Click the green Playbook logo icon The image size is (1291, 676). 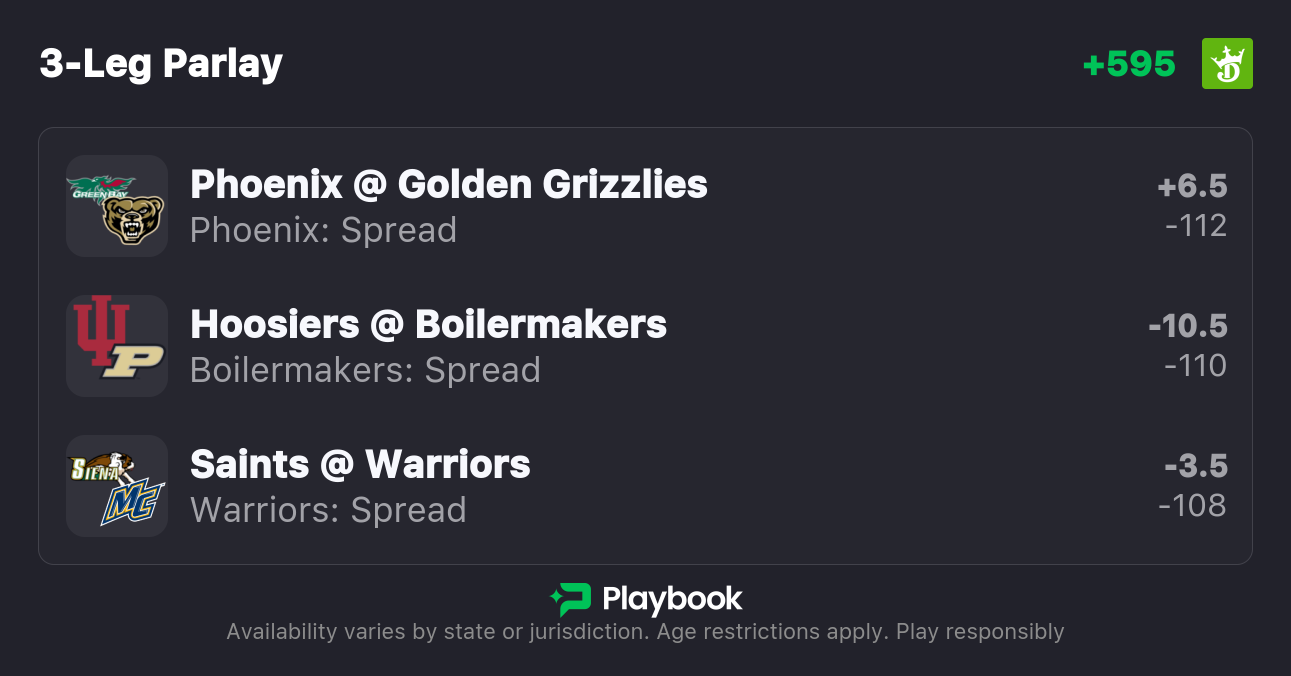click(x=570, y=599)
